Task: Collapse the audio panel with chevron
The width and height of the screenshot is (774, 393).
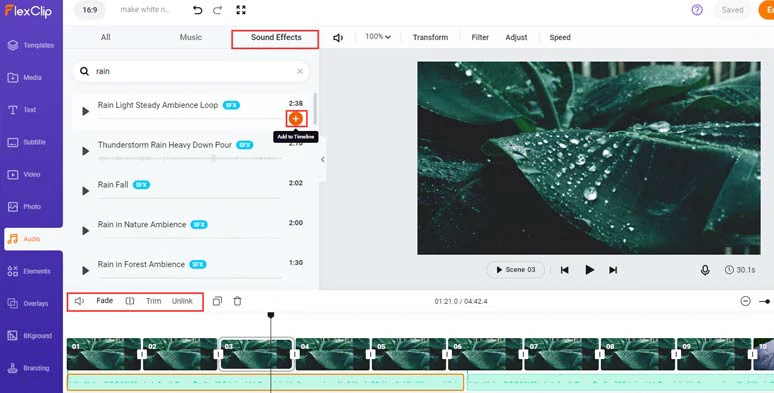Action: [x=322, y=159]
